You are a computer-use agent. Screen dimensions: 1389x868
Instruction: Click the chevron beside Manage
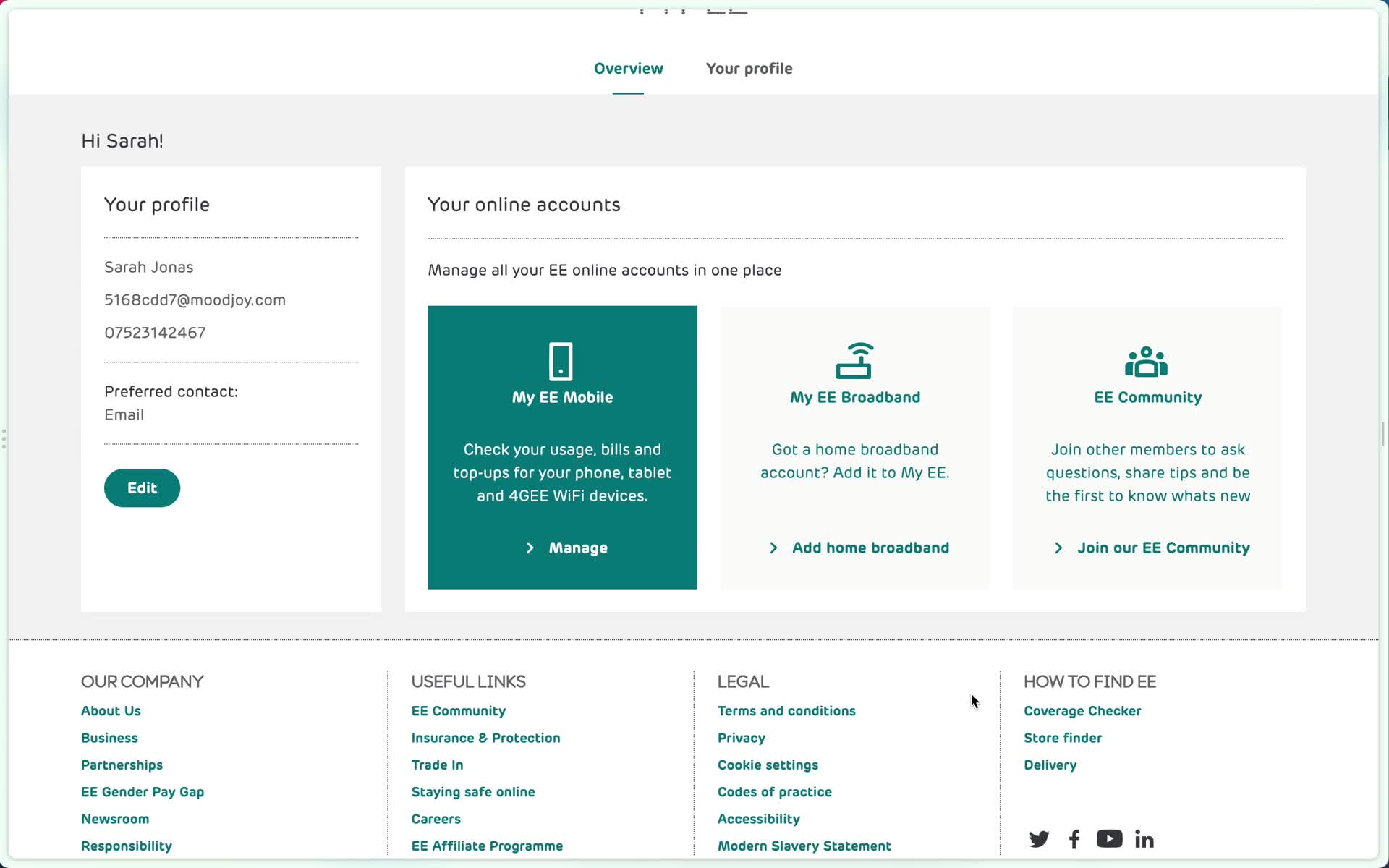[x=530, y=548]
